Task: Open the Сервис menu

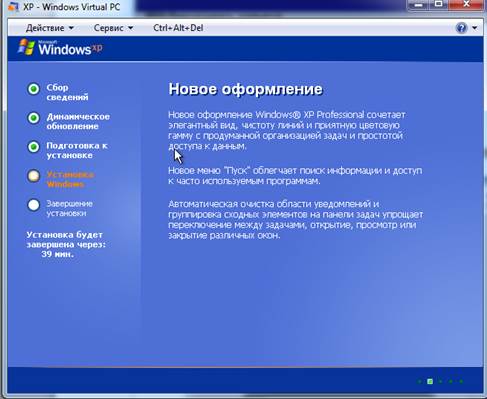Action: (113, 28)
